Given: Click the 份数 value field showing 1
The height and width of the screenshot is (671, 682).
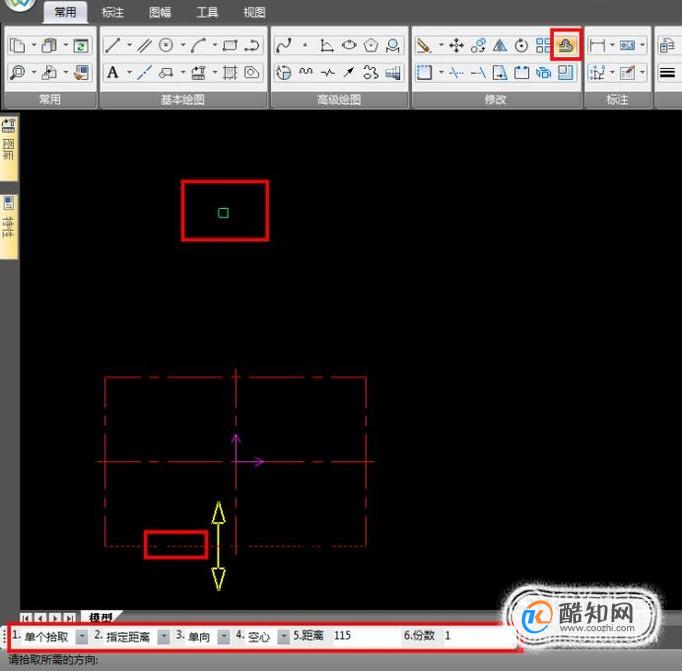Looking at the screenshot, I should pos(476,636).
